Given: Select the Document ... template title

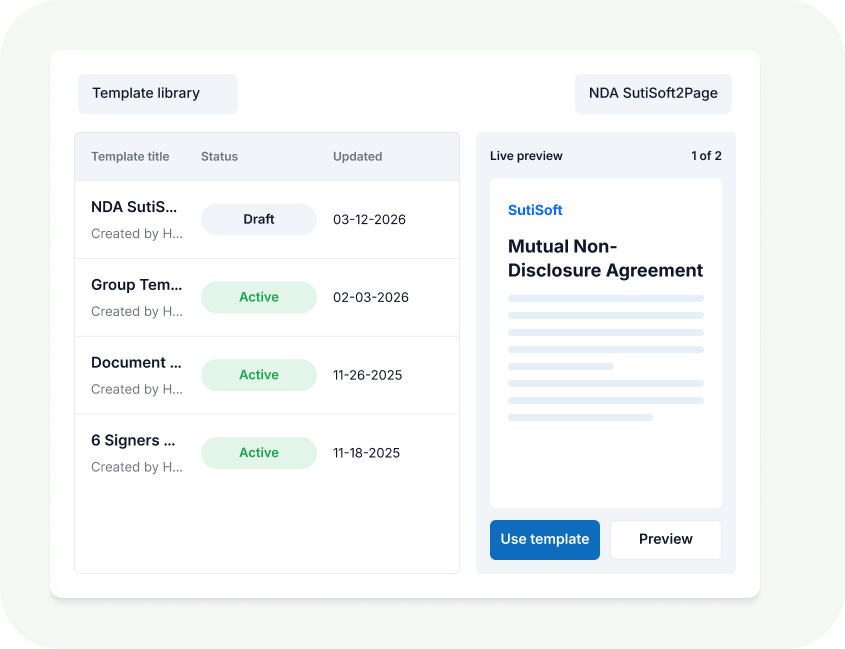Looking at the screenshot, I should (x=135, y=363).
